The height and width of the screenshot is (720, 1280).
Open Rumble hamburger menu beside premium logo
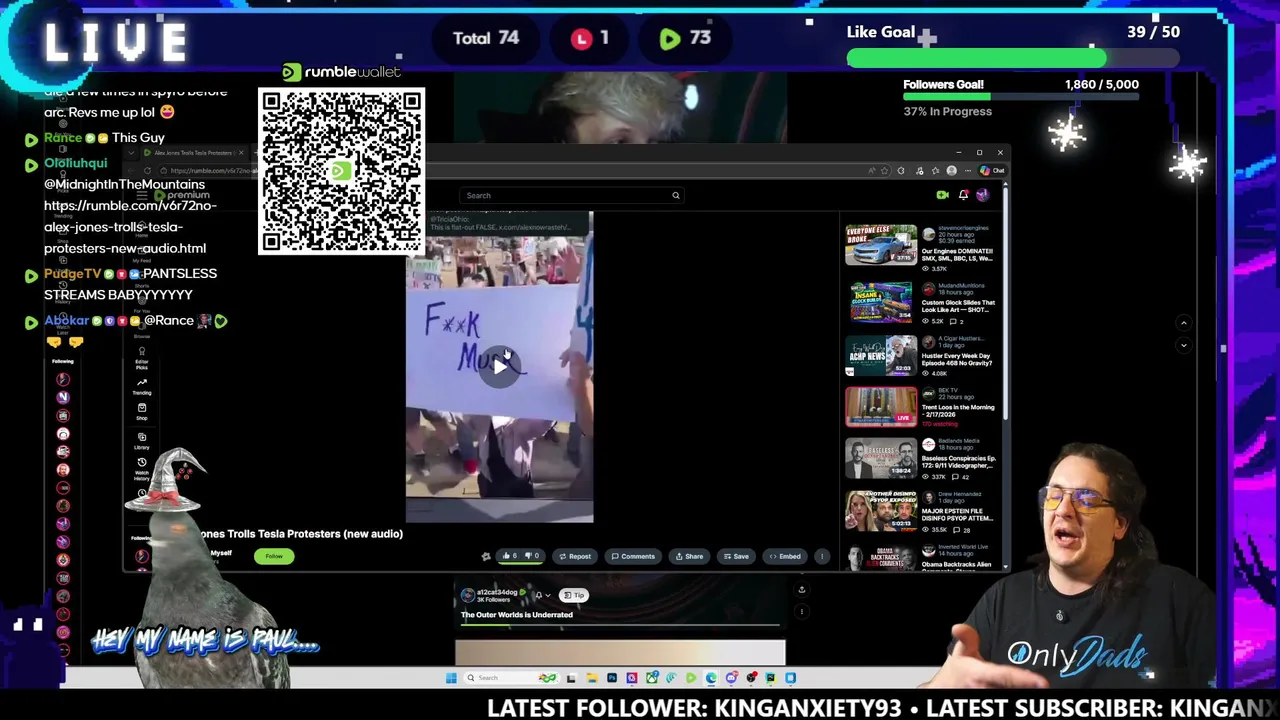click(x=142, y=195)
